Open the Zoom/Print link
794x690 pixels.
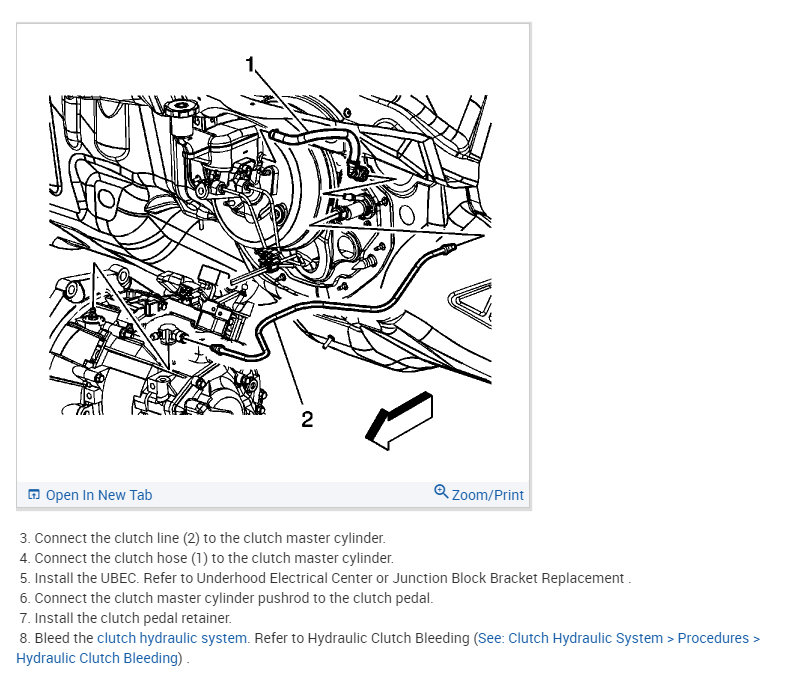tap(488, 495)
